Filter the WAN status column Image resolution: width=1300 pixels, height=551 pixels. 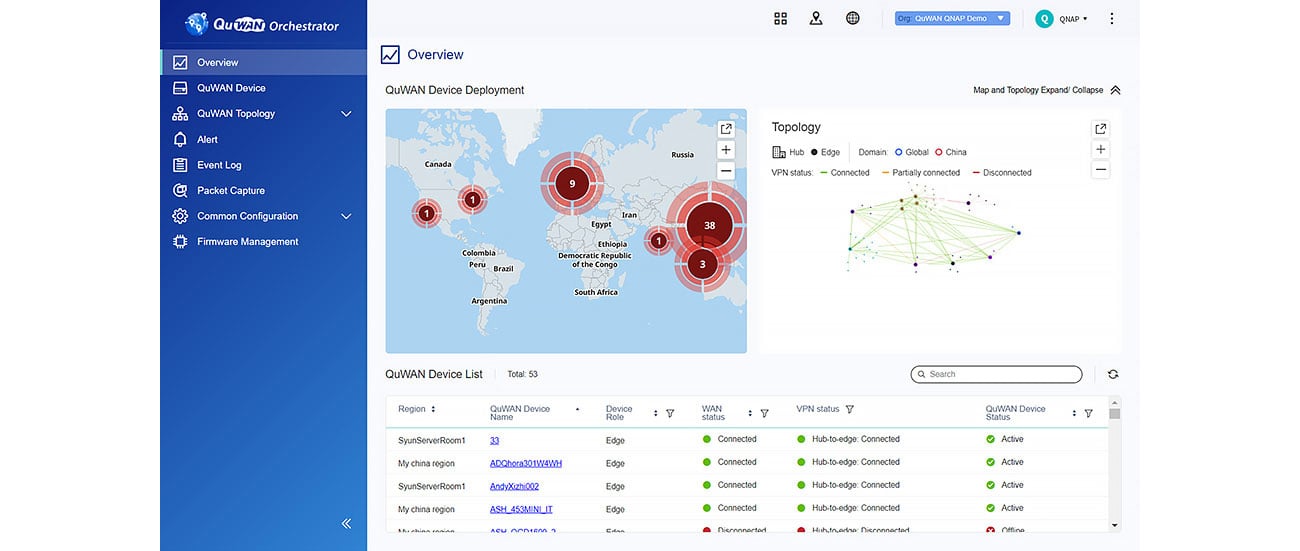click(764, 413)
